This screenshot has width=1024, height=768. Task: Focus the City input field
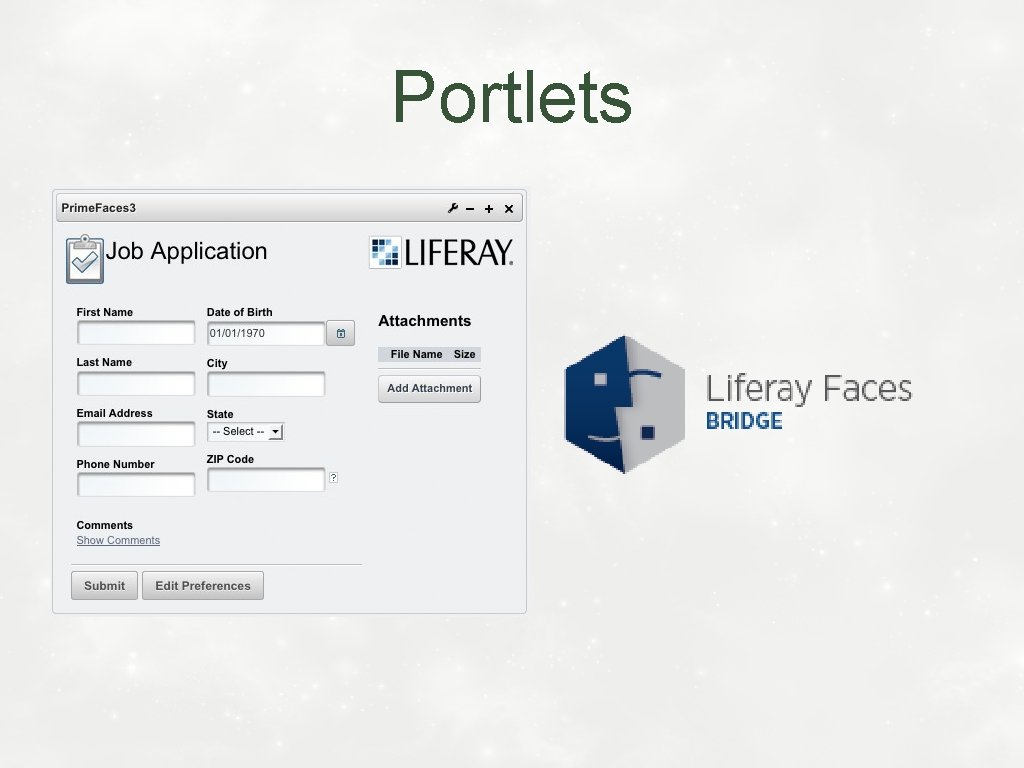[266, 384]
